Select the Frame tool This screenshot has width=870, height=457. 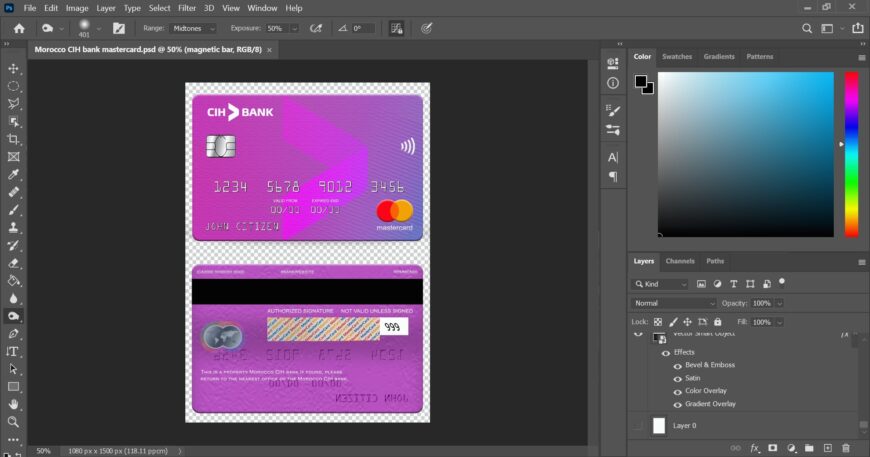click(13, 157)
